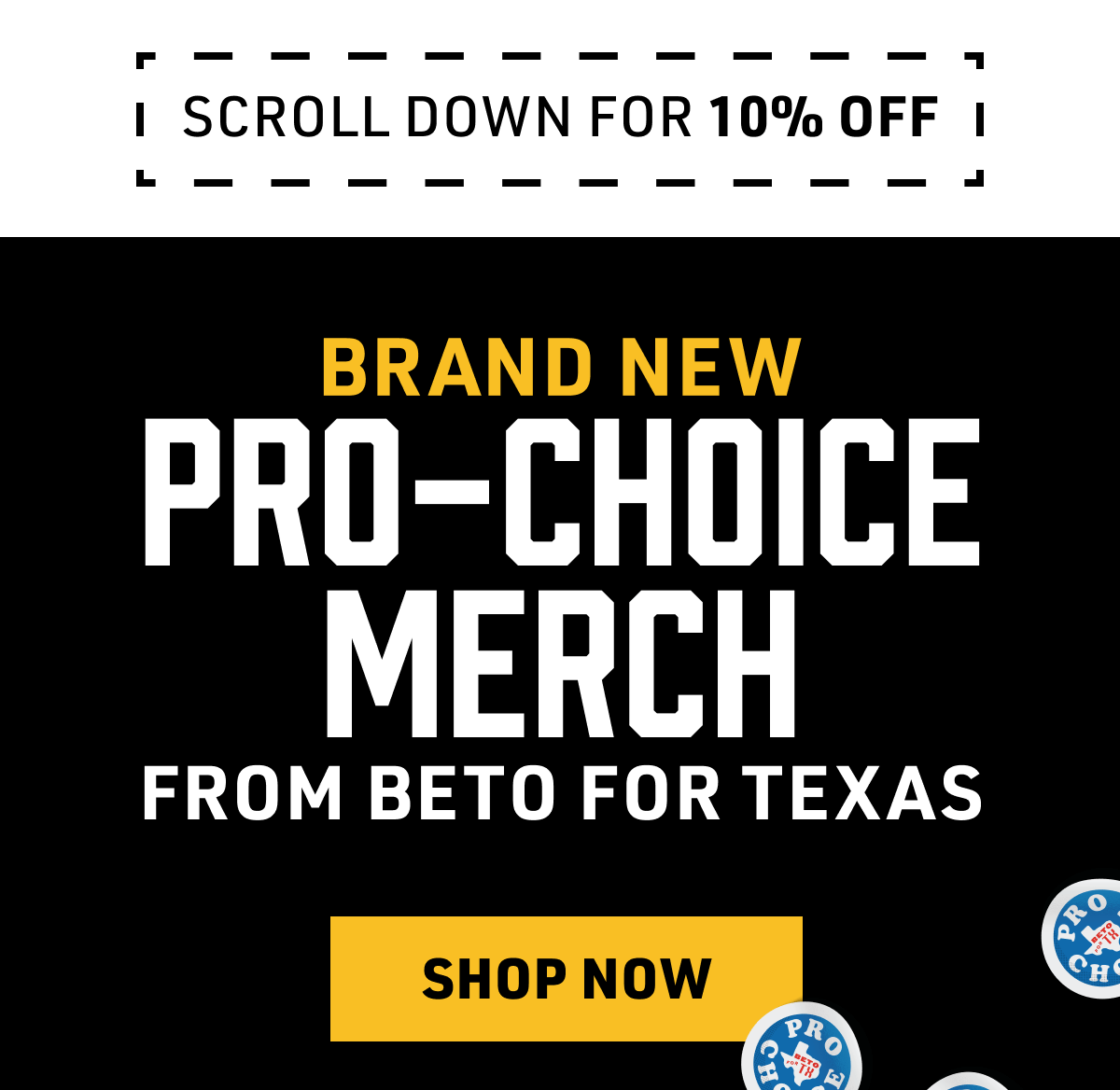Viewport: 1120px width, 1090px height.
Task: Click the yellow SHOP NOW button
Action: tap(566, 978)
